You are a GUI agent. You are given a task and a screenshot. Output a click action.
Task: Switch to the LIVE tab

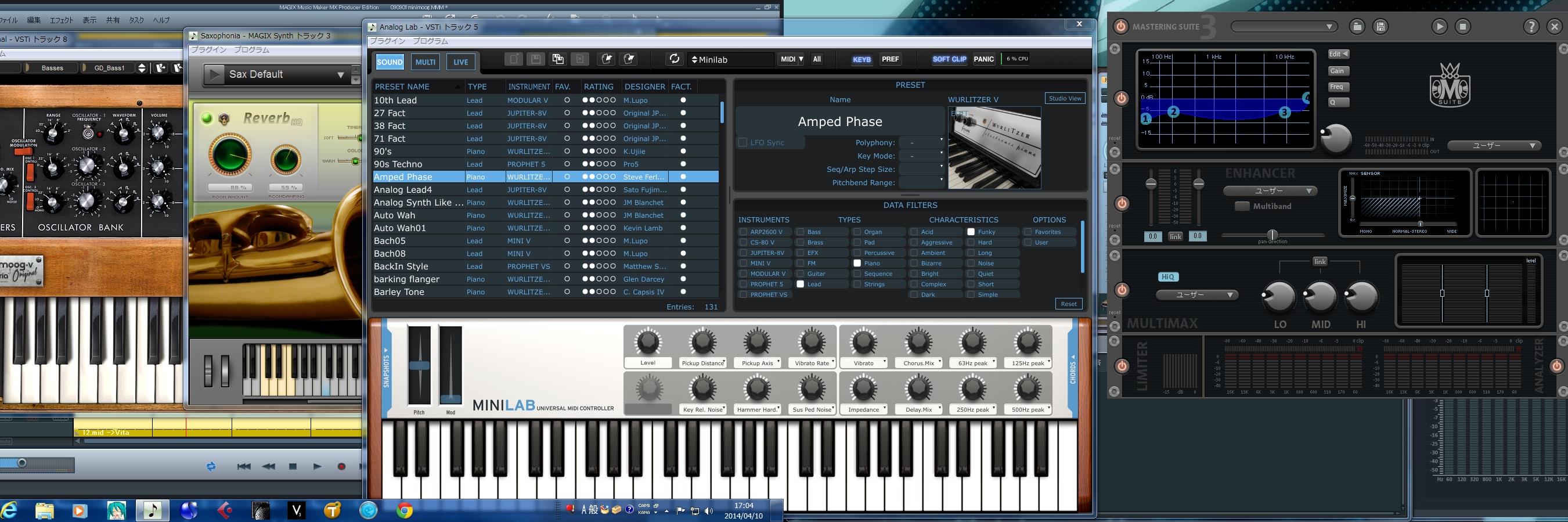[x=461, y=62]
